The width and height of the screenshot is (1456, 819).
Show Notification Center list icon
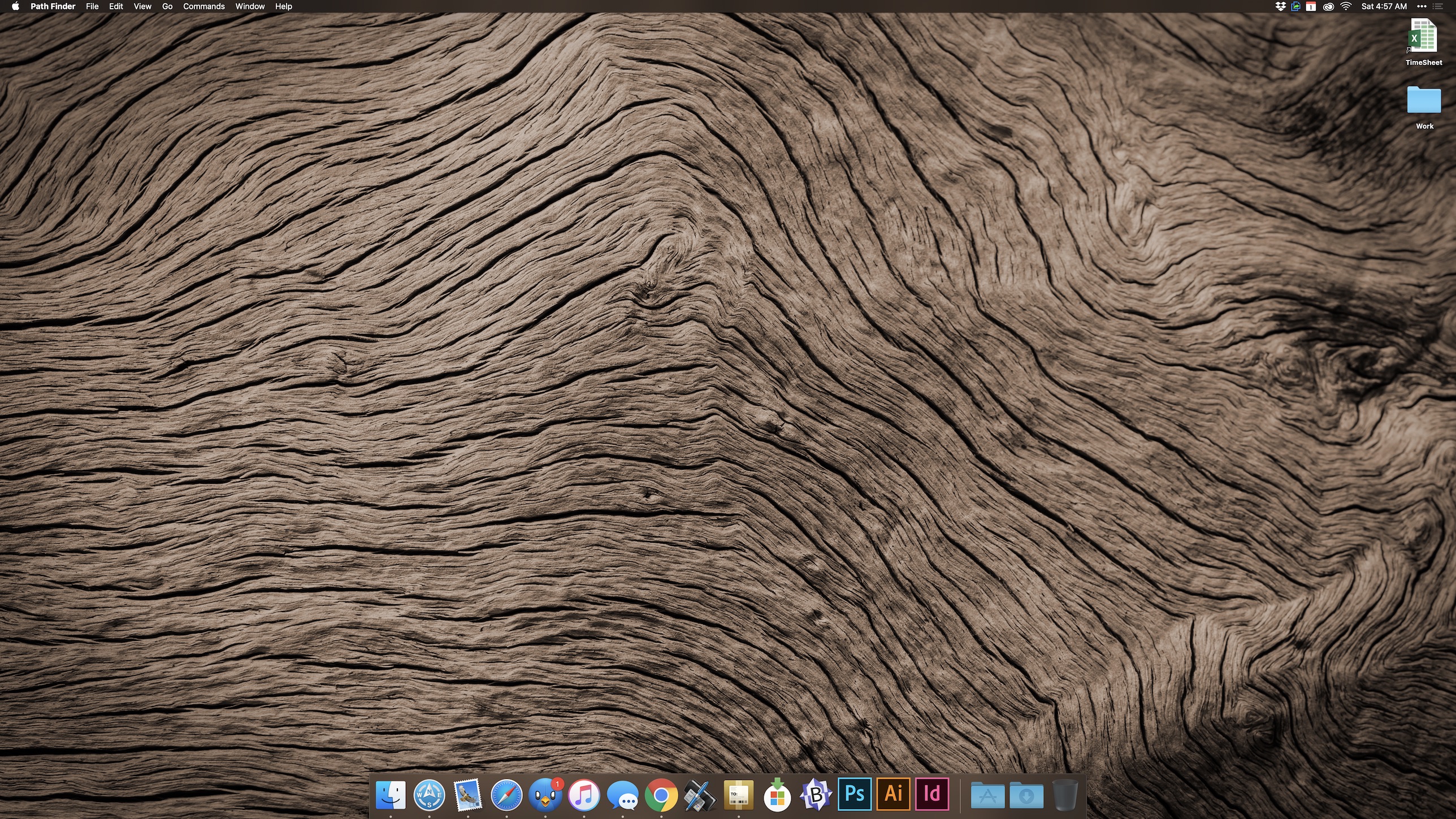[x=1438, y=6]
